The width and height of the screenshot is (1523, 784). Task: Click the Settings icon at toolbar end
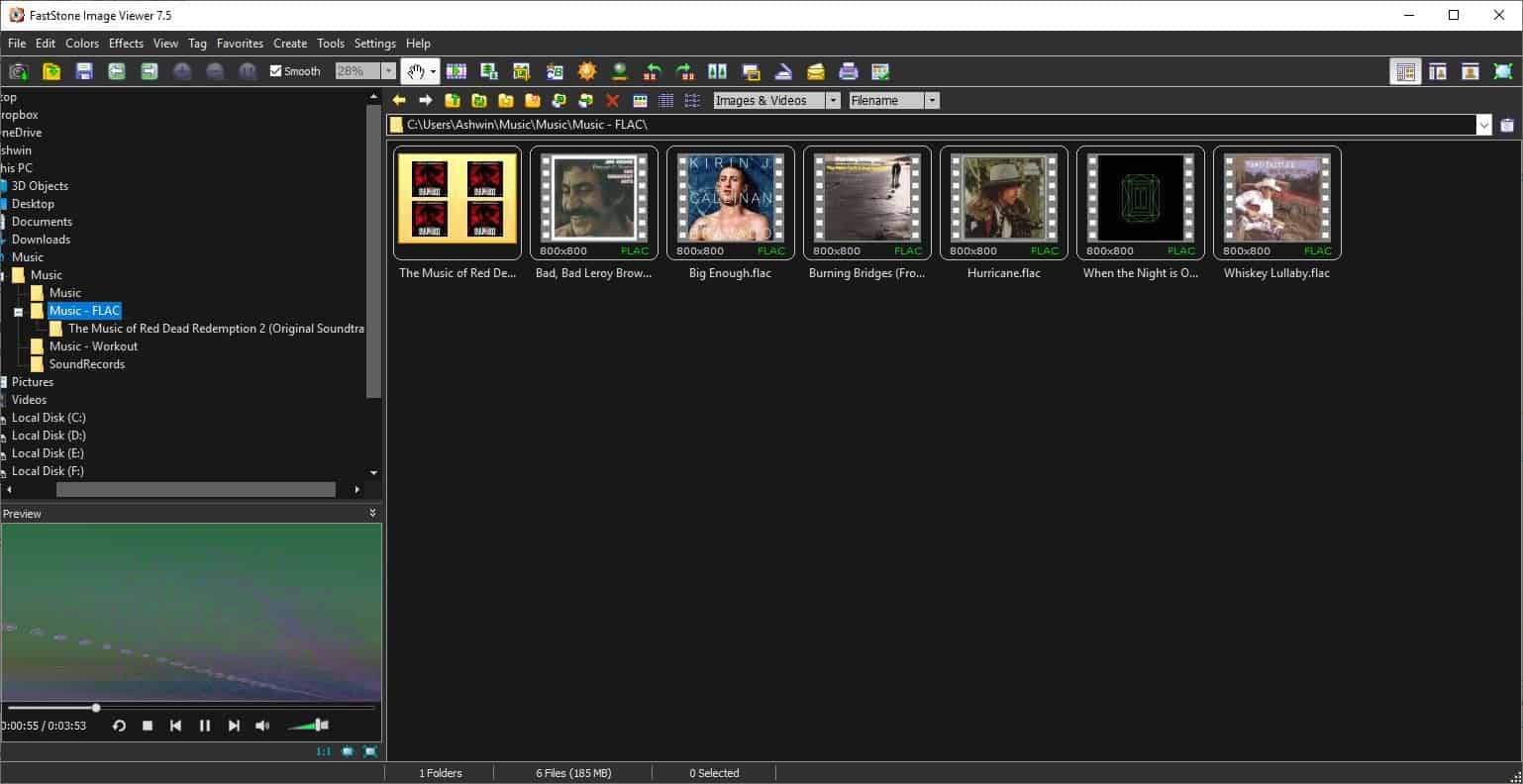pos(880,71)
